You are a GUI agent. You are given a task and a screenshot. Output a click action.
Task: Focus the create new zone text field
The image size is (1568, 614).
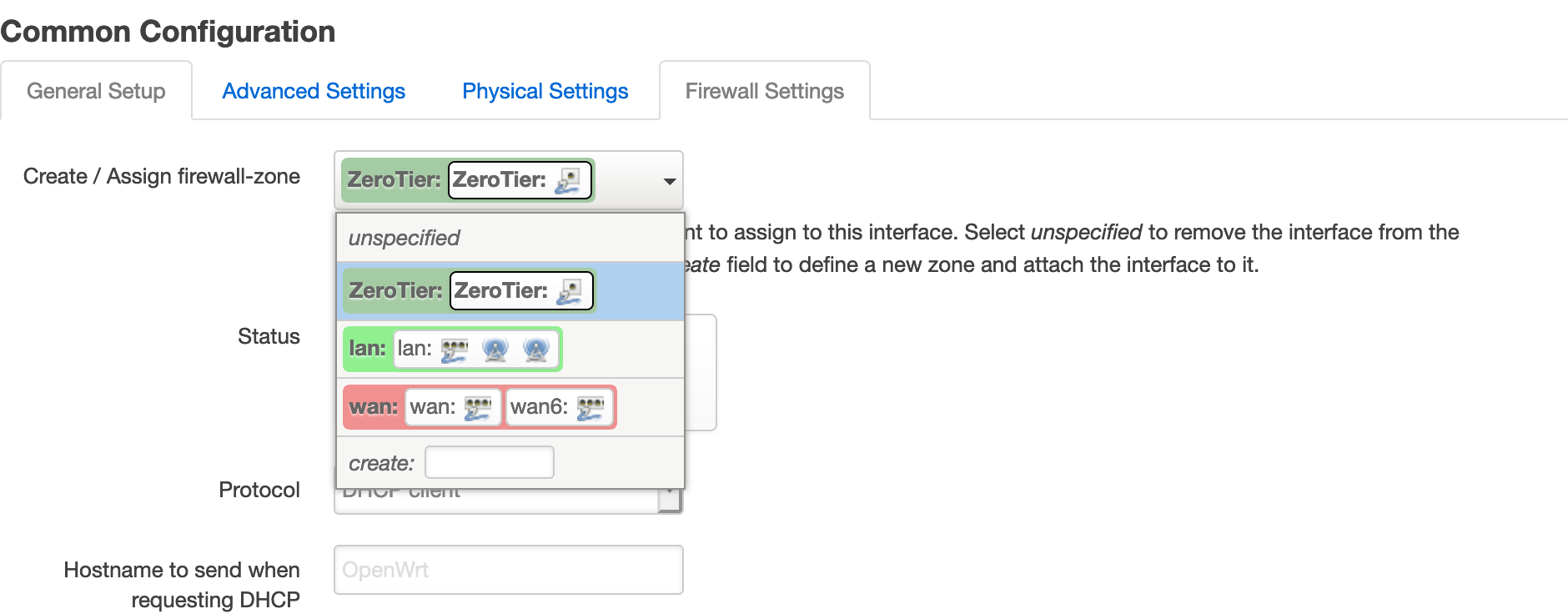point(490,462)
